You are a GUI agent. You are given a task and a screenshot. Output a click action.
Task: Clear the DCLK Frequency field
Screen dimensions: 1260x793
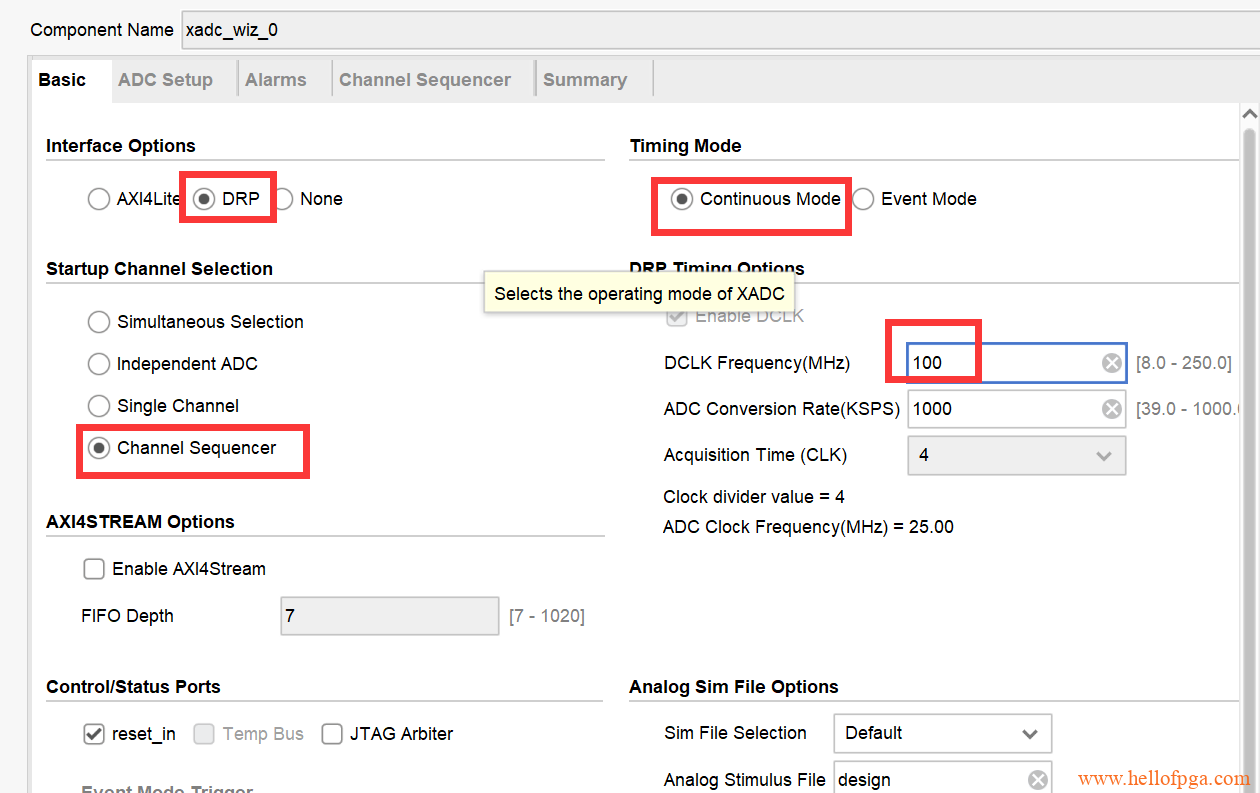1111,363
